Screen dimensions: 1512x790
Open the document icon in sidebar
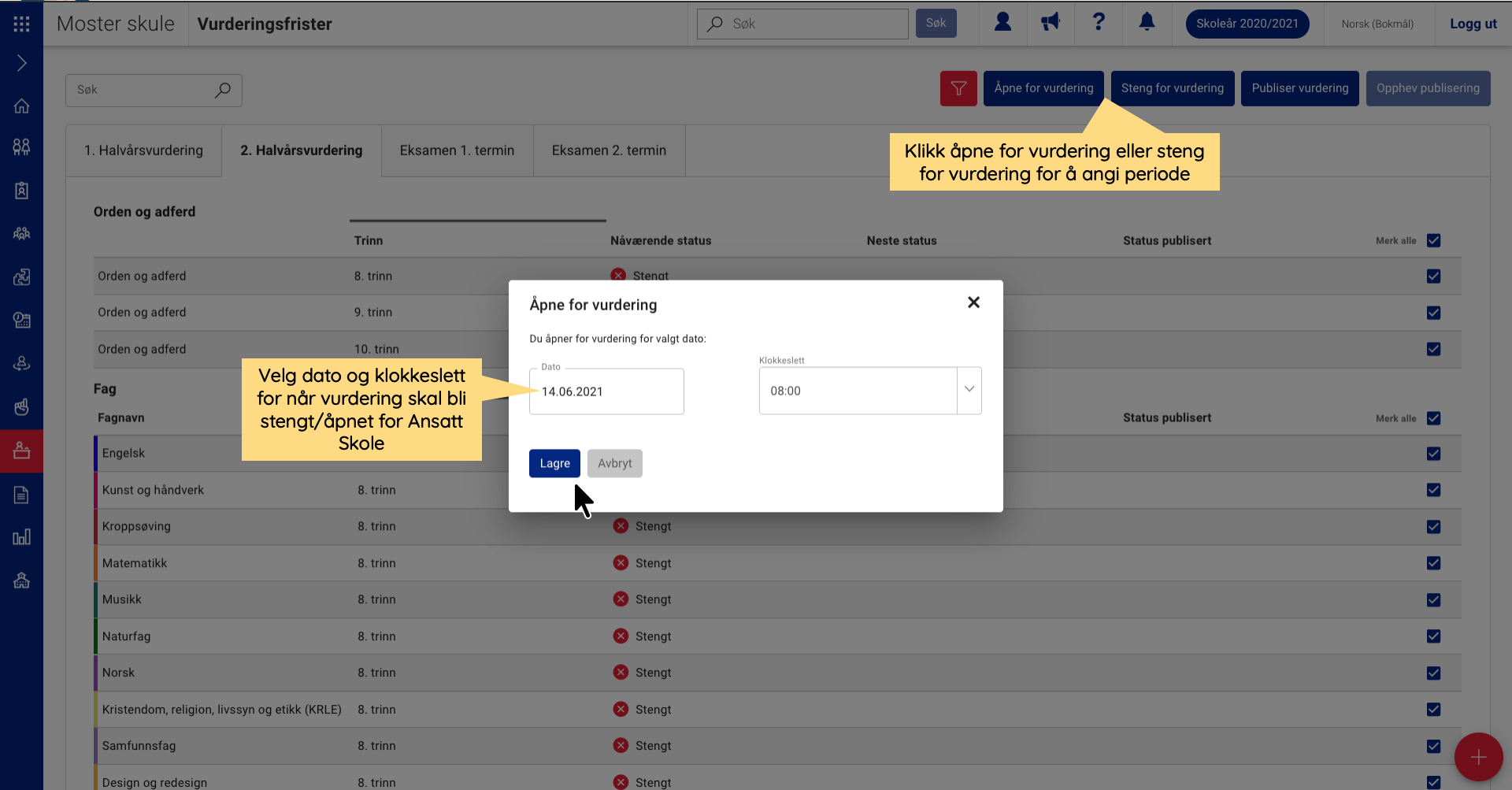click(x=21, y=495)
